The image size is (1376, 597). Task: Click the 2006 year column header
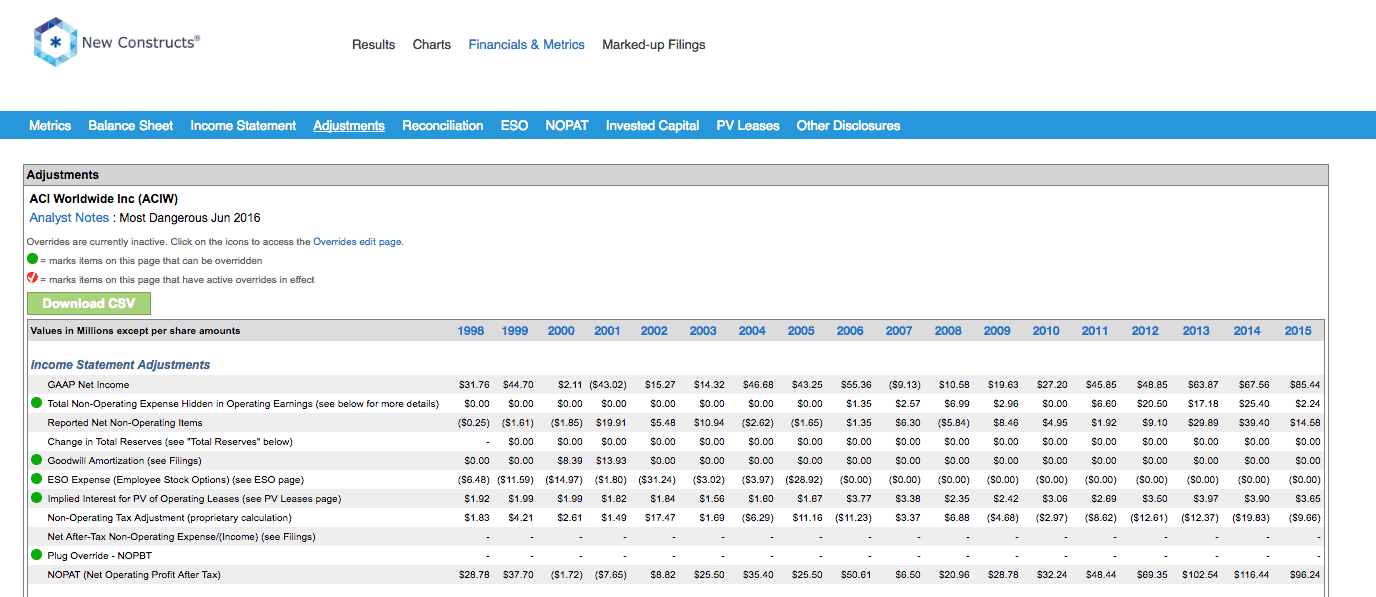(x=850, y=331)
